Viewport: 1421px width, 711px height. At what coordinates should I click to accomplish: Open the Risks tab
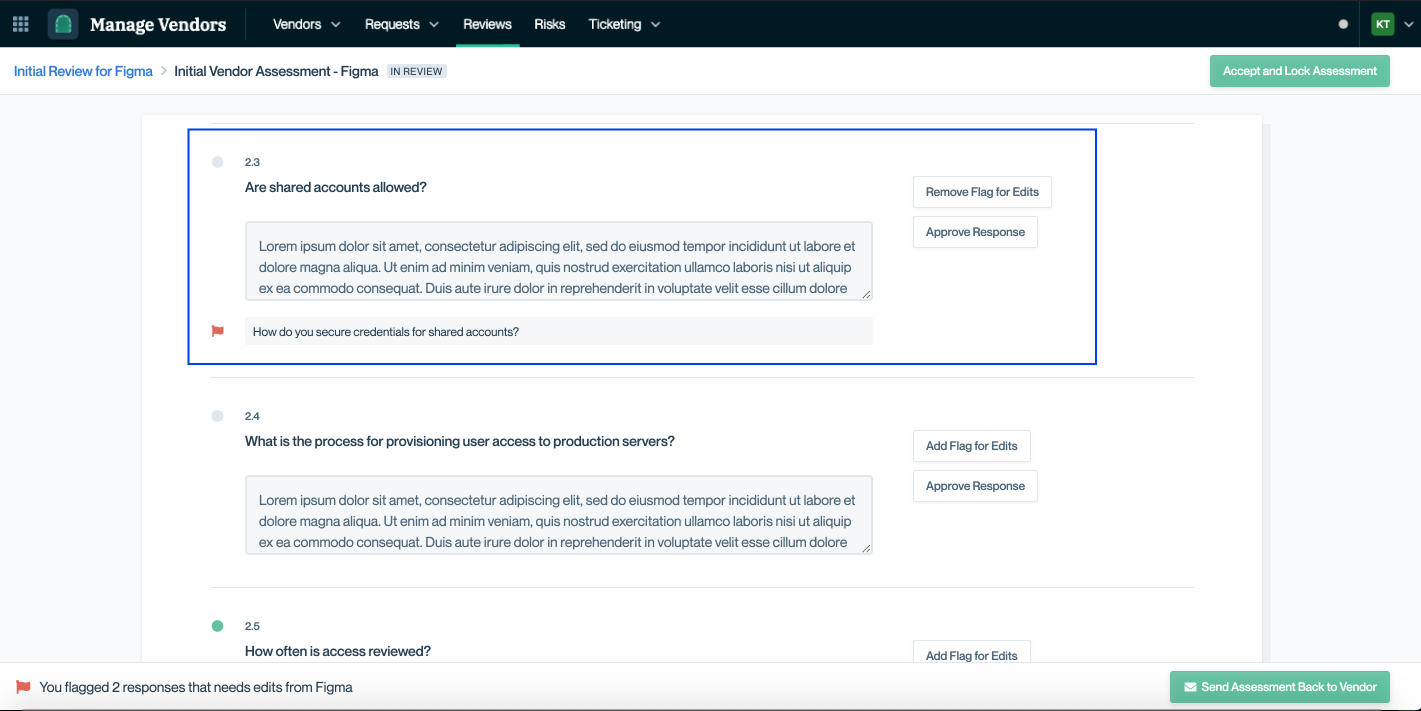pyautogui.click(x=550, y=24)
